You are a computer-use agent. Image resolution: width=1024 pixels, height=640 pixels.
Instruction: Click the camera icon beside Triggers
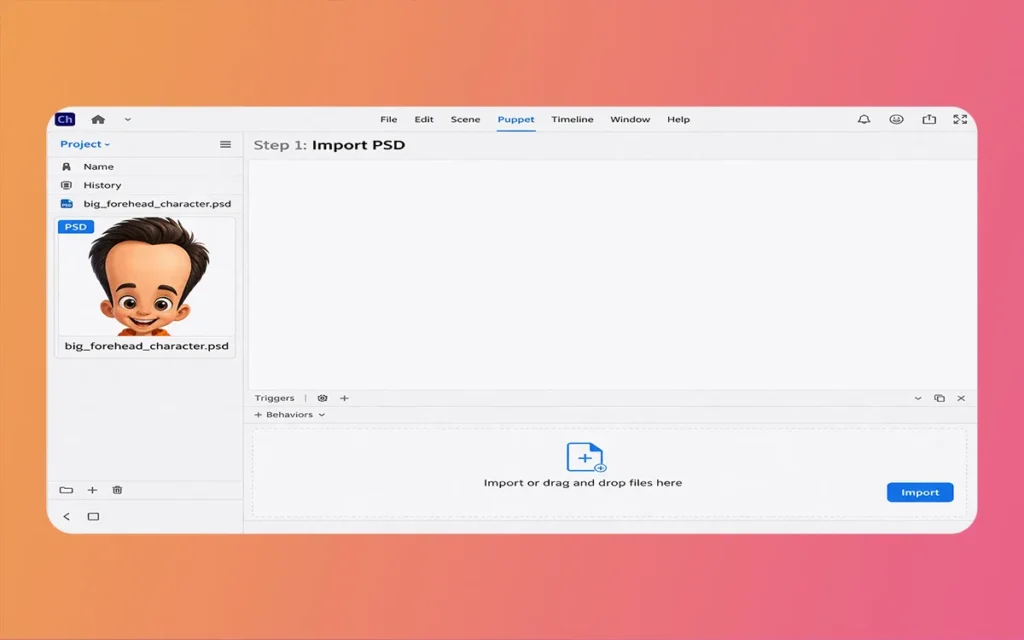click(x=322, y=398)
